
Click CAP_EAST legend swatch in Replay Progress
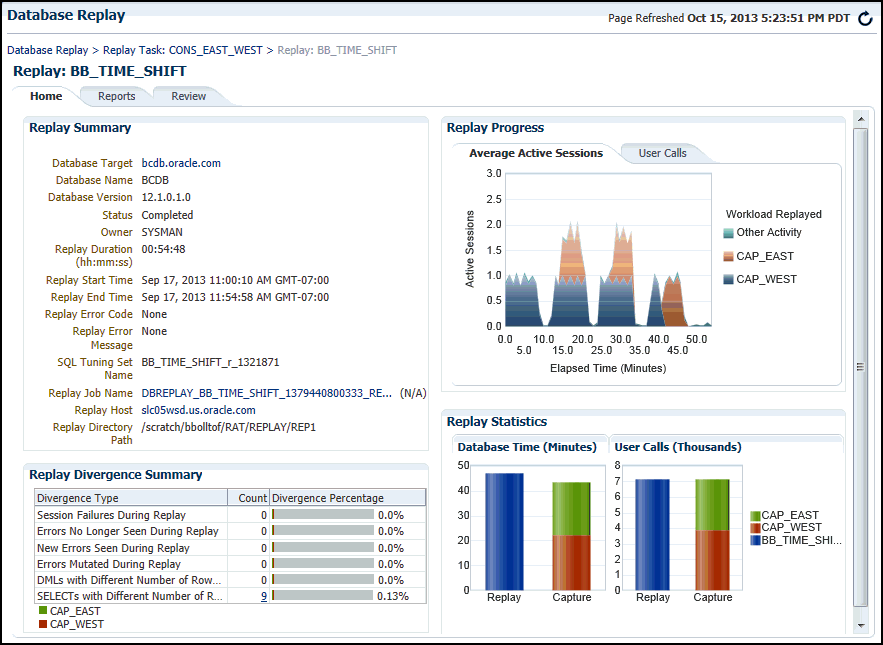(x=729, y=256)
